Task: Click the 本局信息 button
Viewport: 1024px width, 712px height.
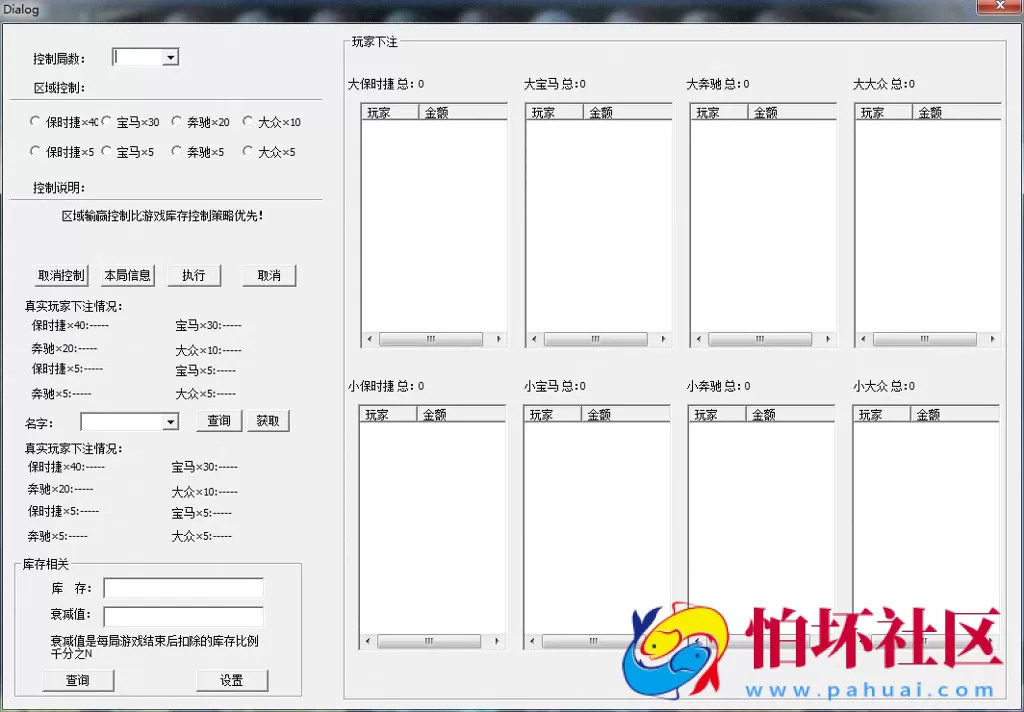Action: click(127, 275)
